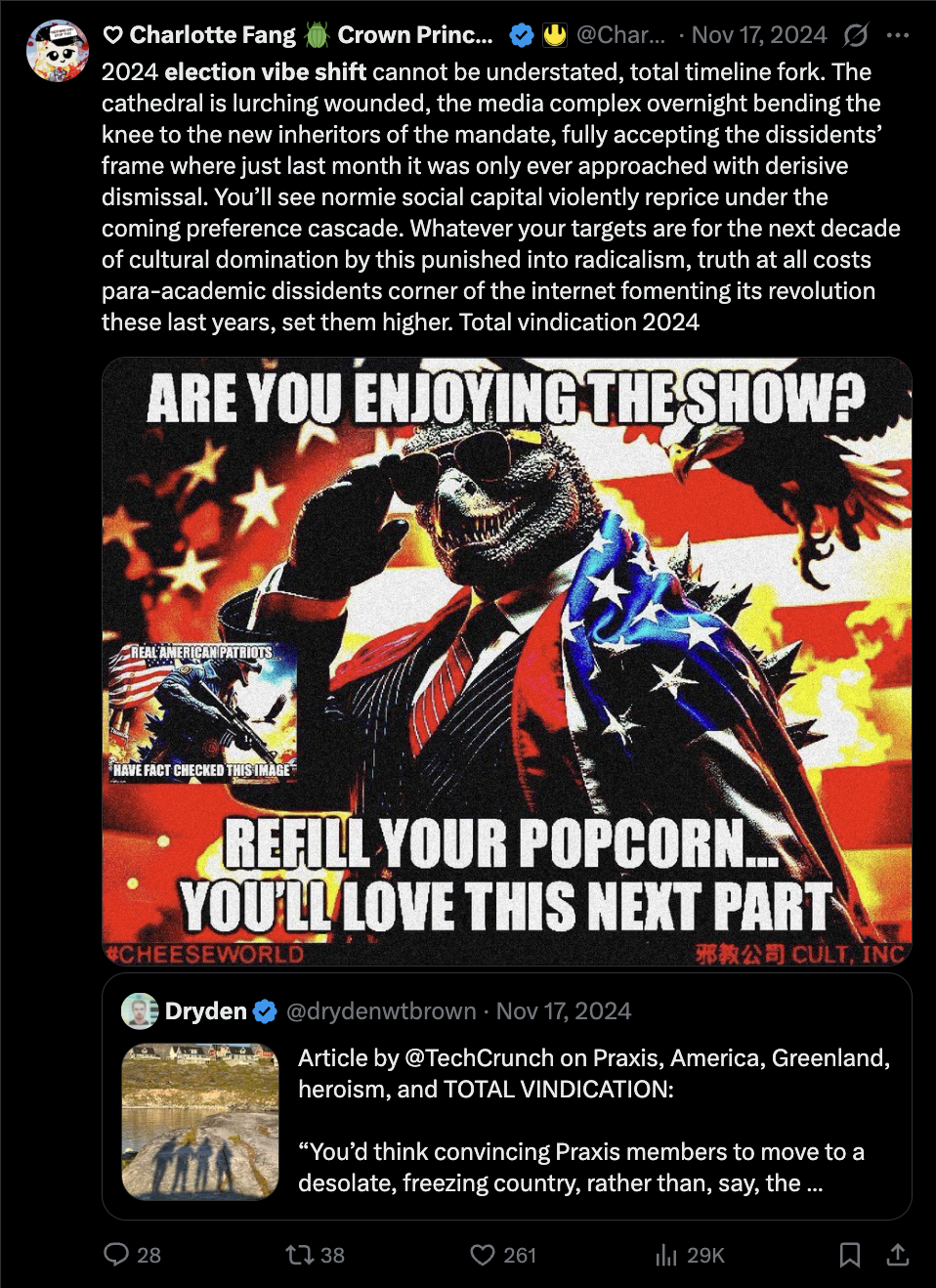936x1288 pixels.
Task: Click Dryden's small profile avatar
Action: (x=140, y=1011)
